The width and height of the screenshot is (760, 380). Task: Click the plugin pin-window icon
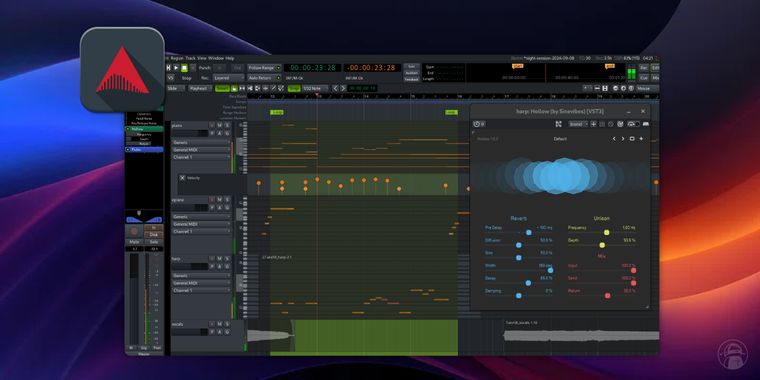pos(559,124)
